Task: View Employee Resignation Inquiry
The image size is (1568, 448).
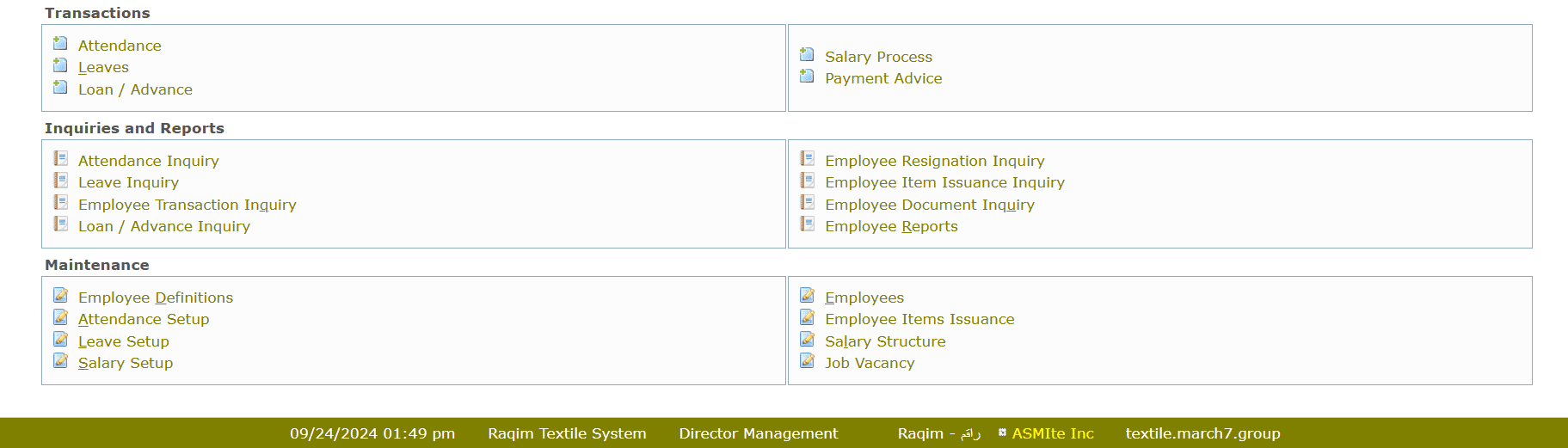Action: point(934,161)
